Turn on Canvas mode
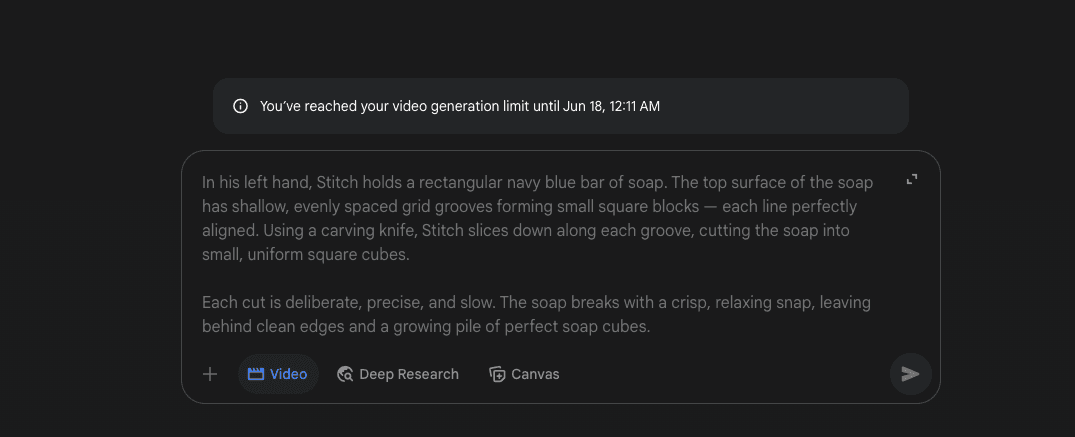 [x=524, y=374]
